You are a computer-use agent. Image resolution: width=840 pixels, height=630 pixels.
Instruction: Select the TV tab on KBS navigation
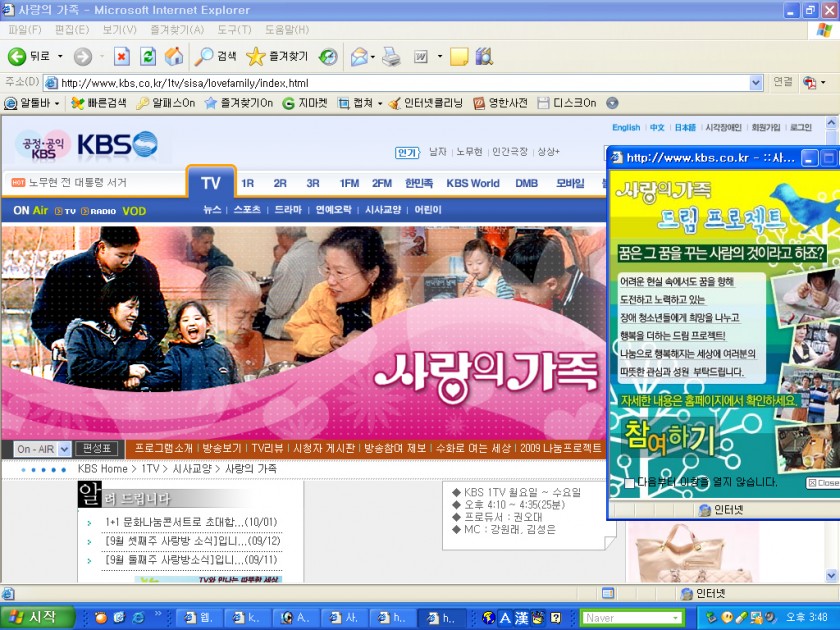click(211, 183)
